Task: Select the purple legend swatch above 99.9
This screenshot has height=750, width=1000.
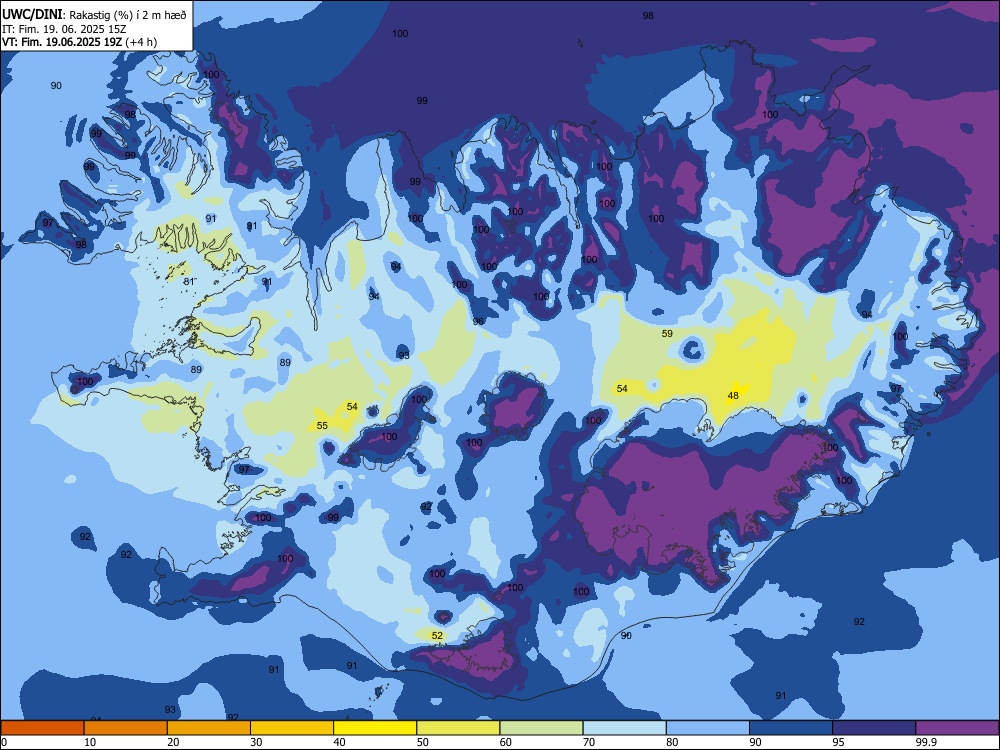Action: click(957, 728)
